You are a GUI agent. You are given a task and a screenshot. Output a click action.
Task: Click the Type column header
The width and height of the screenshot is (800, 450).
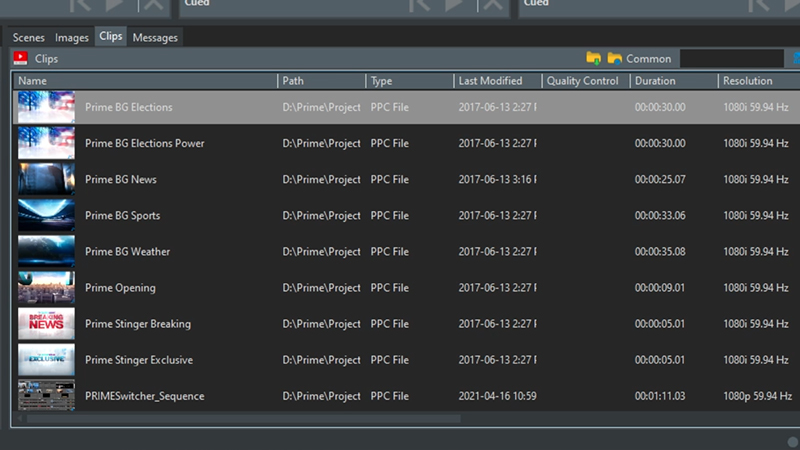point(407,81)
